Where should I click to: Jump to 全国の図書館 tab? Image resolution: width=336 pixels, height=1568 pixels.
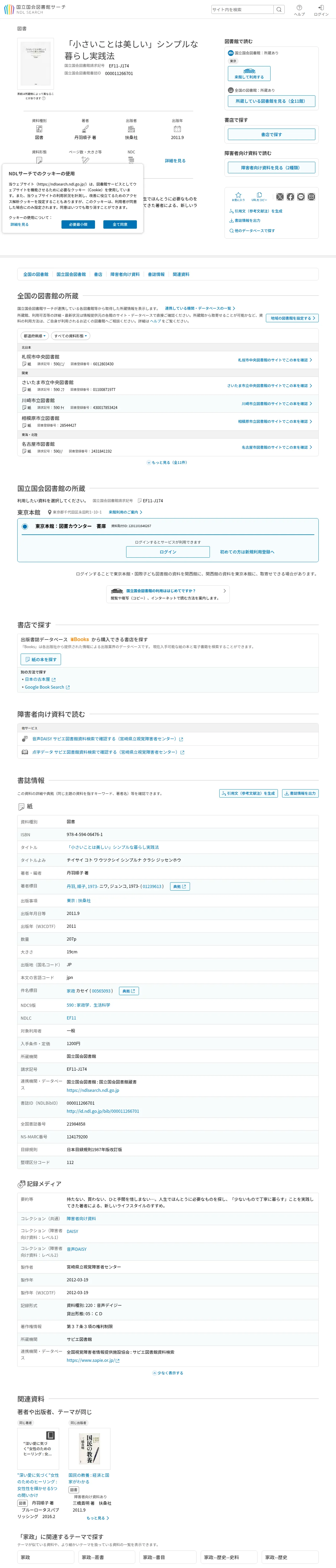[36, 274]
